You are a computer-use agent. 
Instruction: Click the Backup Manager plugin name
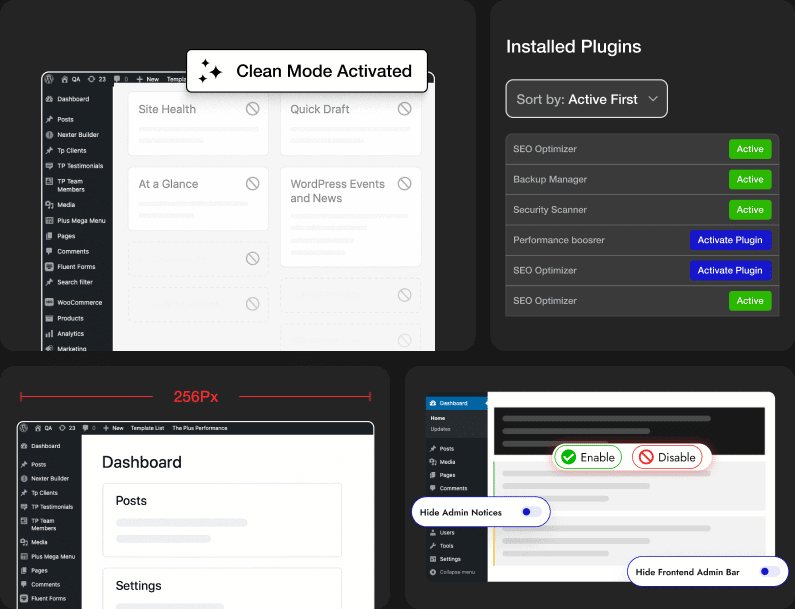550,180
